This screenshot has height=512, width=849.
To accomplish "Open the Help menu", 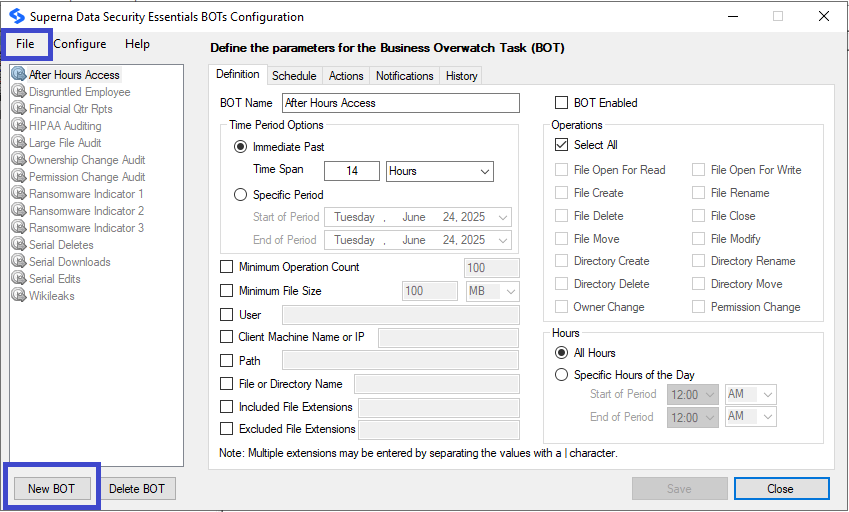I will 137,44.
